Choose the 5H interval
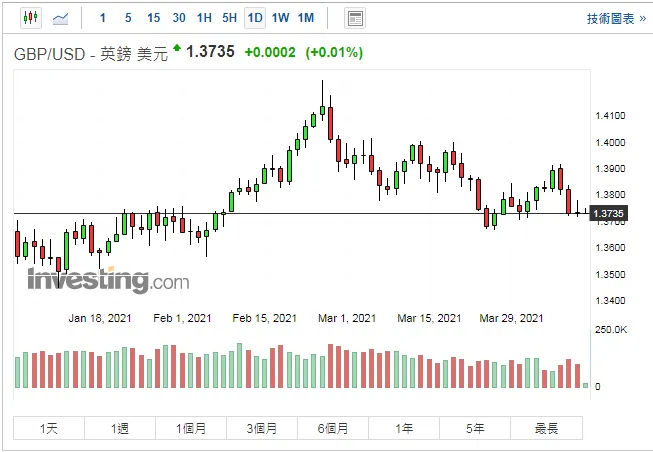653x452 pixels. [229, 18]
